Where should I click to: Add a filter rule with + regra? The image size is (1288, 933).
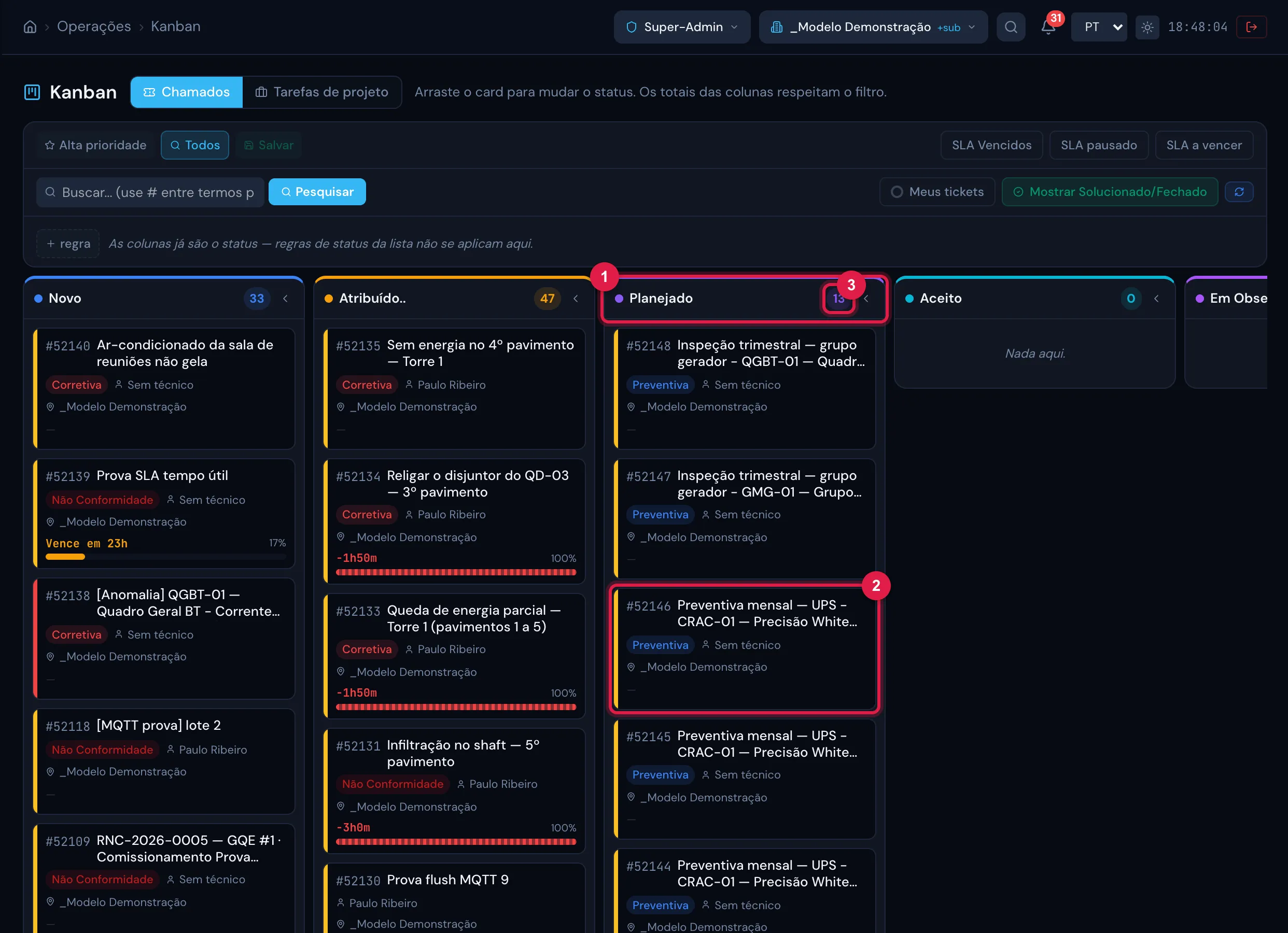pos(68,244)
